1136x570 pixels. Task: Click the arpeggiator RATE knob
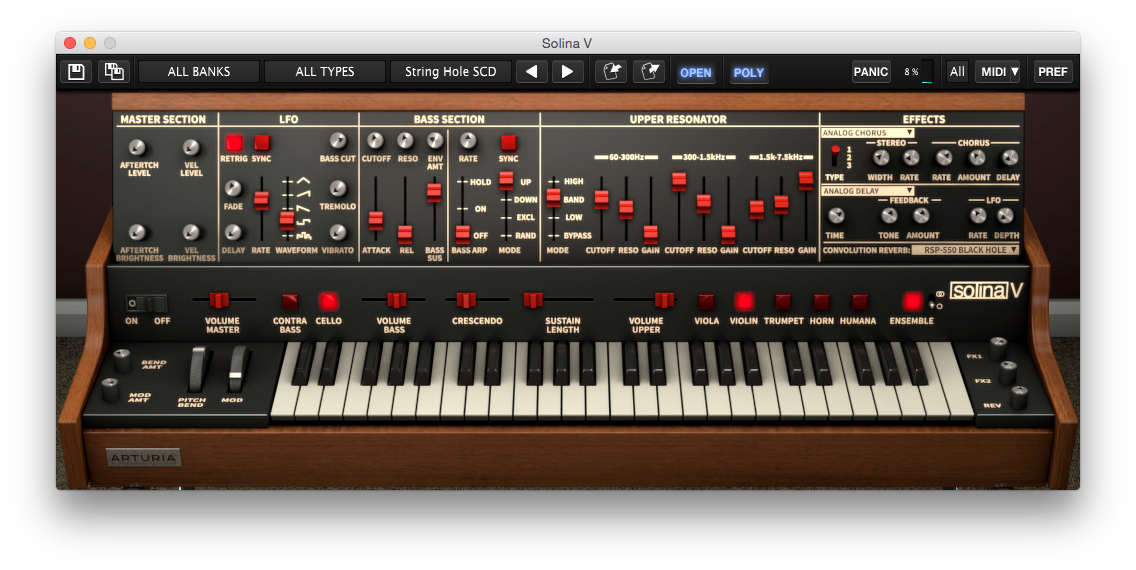pos(468,141)
